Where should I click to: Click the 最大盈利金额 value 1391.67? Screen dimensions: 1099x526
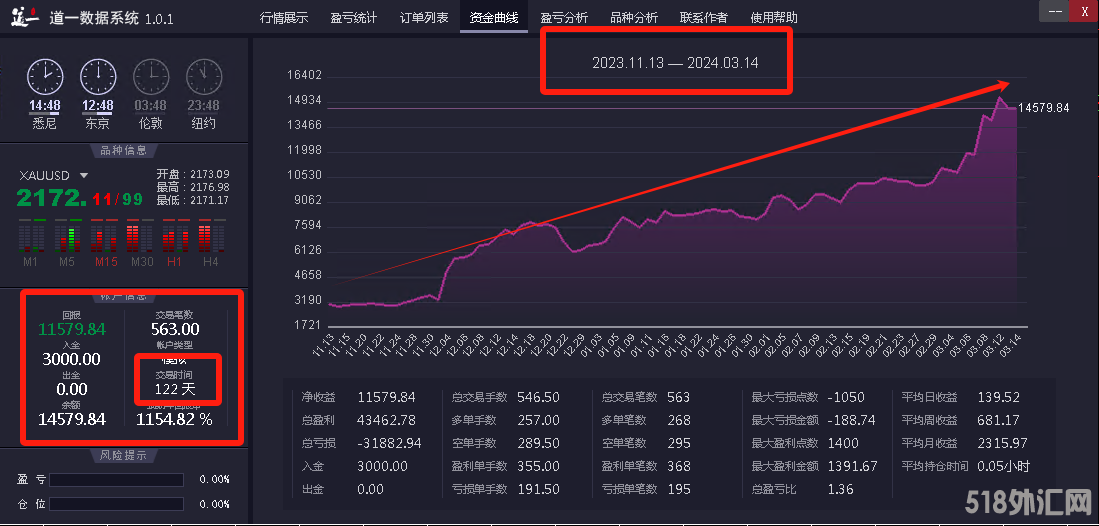[852, 466]
